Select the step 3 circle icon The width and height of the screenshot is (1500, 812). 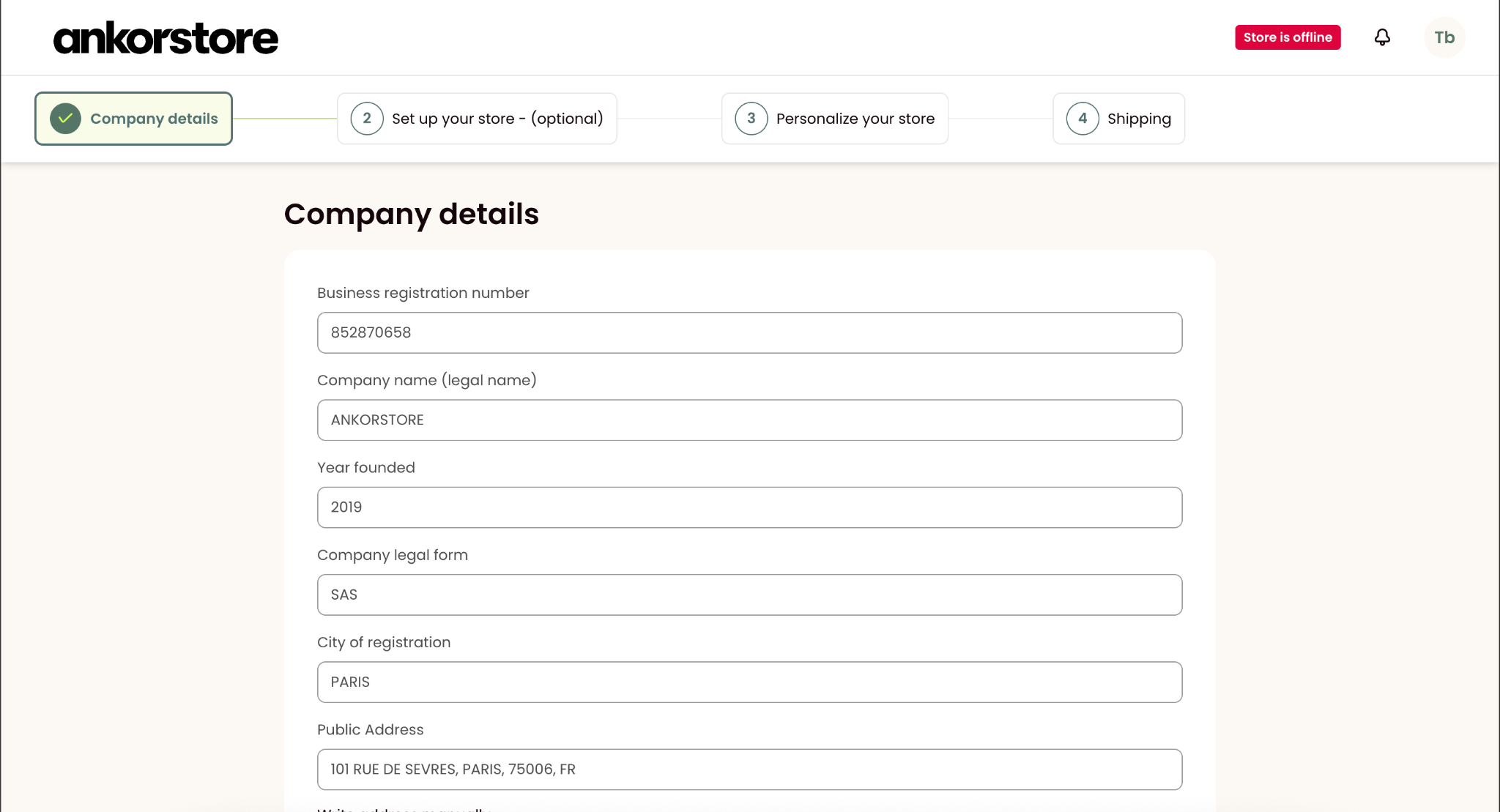coord(751,119)
